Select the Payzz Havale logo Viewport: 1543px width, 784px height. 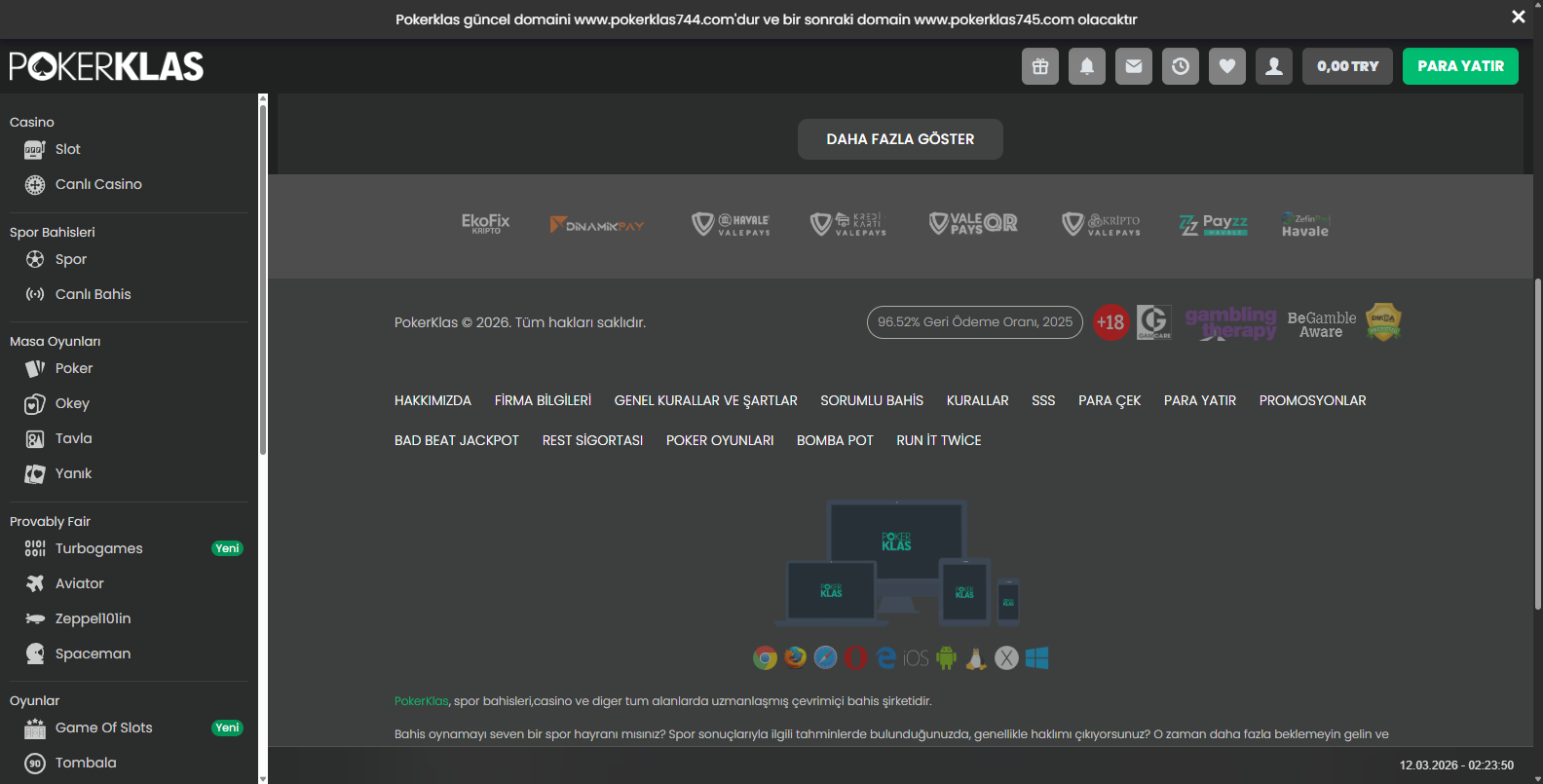pyautogui.click(x=1214, y=225)
